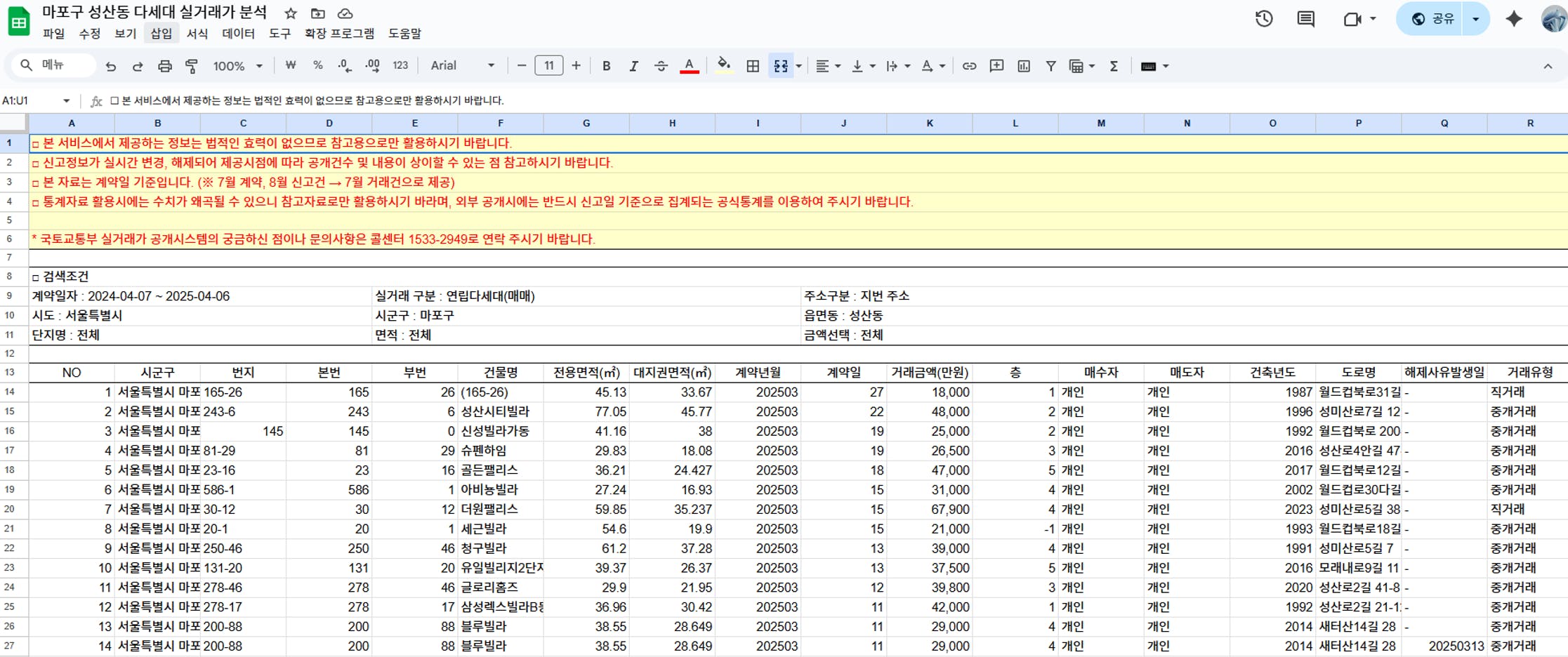Open the Arial font dropdown
This screenshot has width=1568, height=657.
[x=462, y=66]
